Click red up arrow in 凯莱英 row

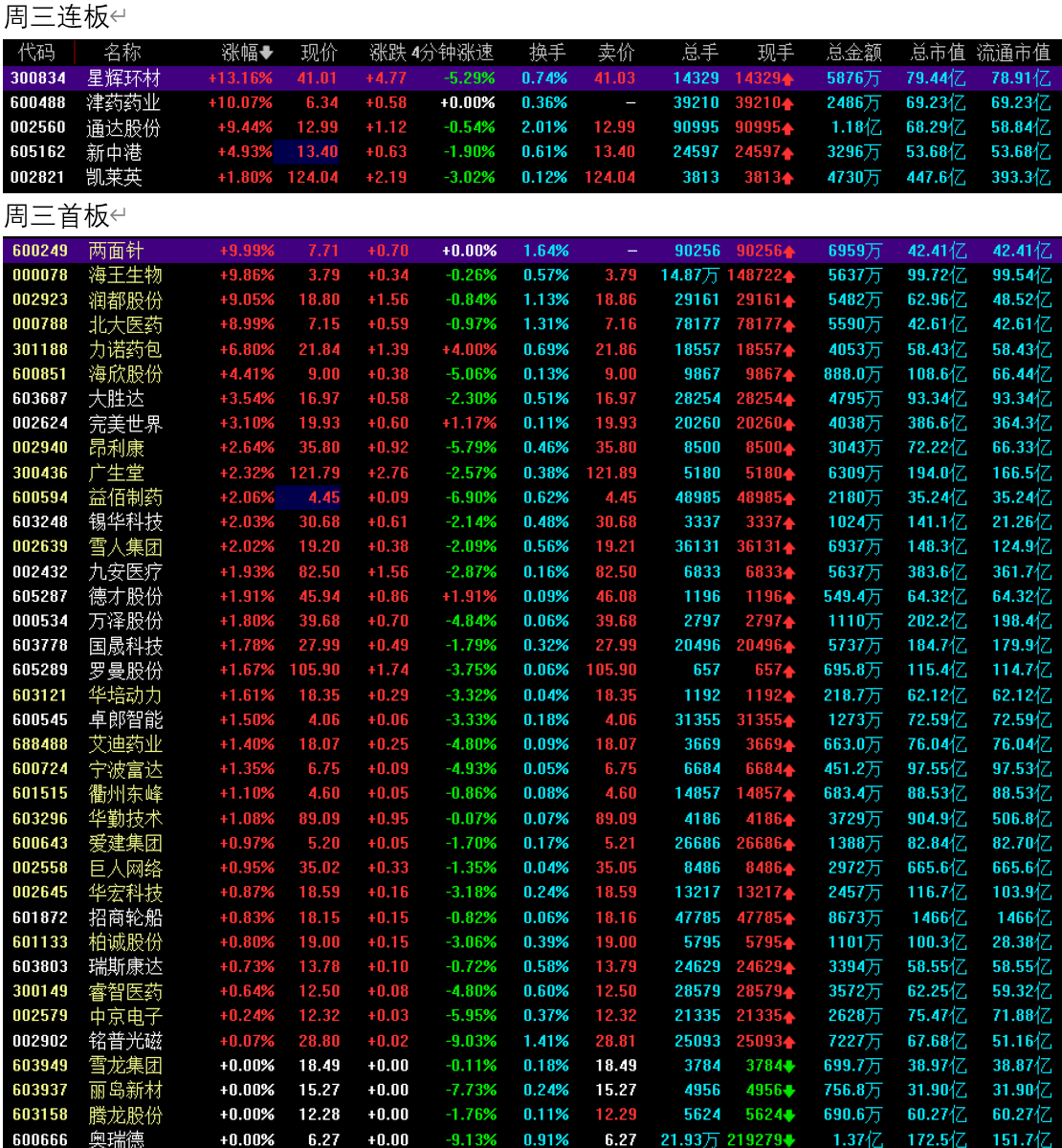click(787, 178)
